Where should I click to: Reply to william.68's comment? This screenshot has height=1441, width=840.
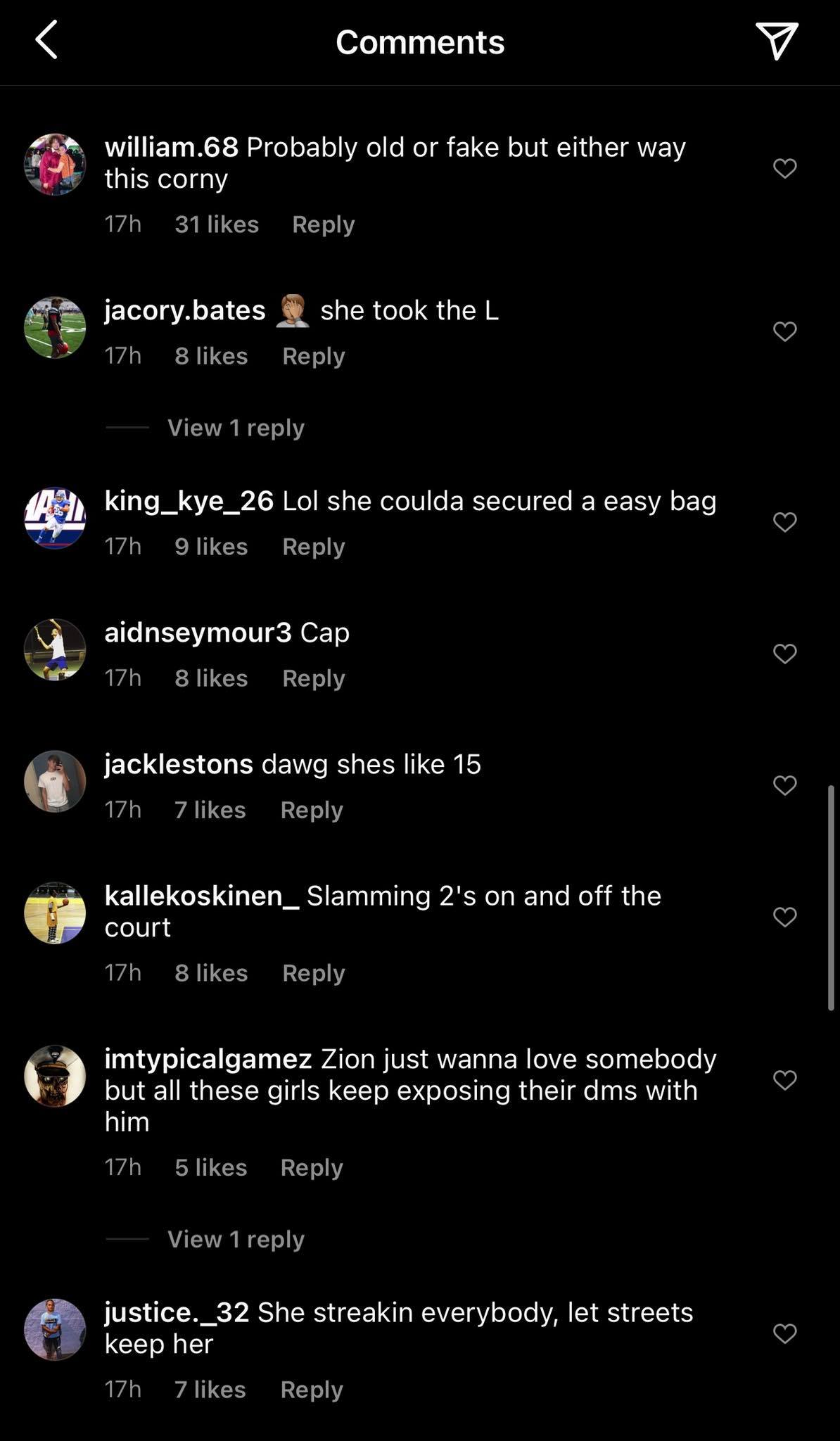point(323,224)
